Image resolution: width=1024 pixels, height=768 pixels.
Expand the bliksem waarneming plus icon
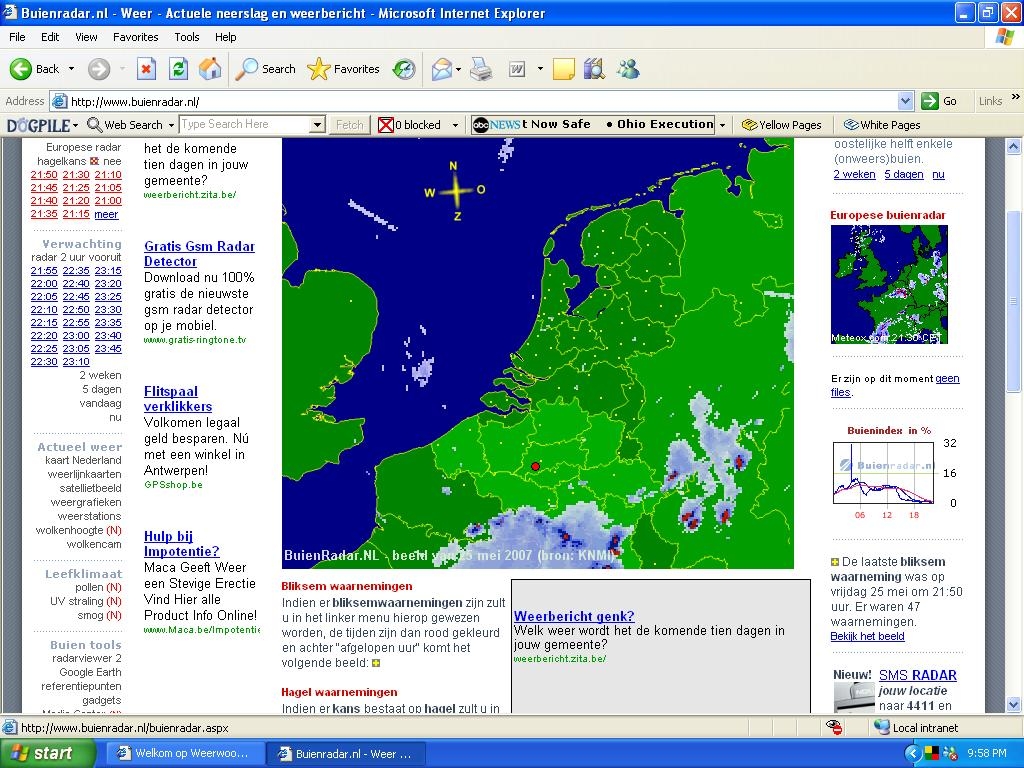click(x=835, y=562)
